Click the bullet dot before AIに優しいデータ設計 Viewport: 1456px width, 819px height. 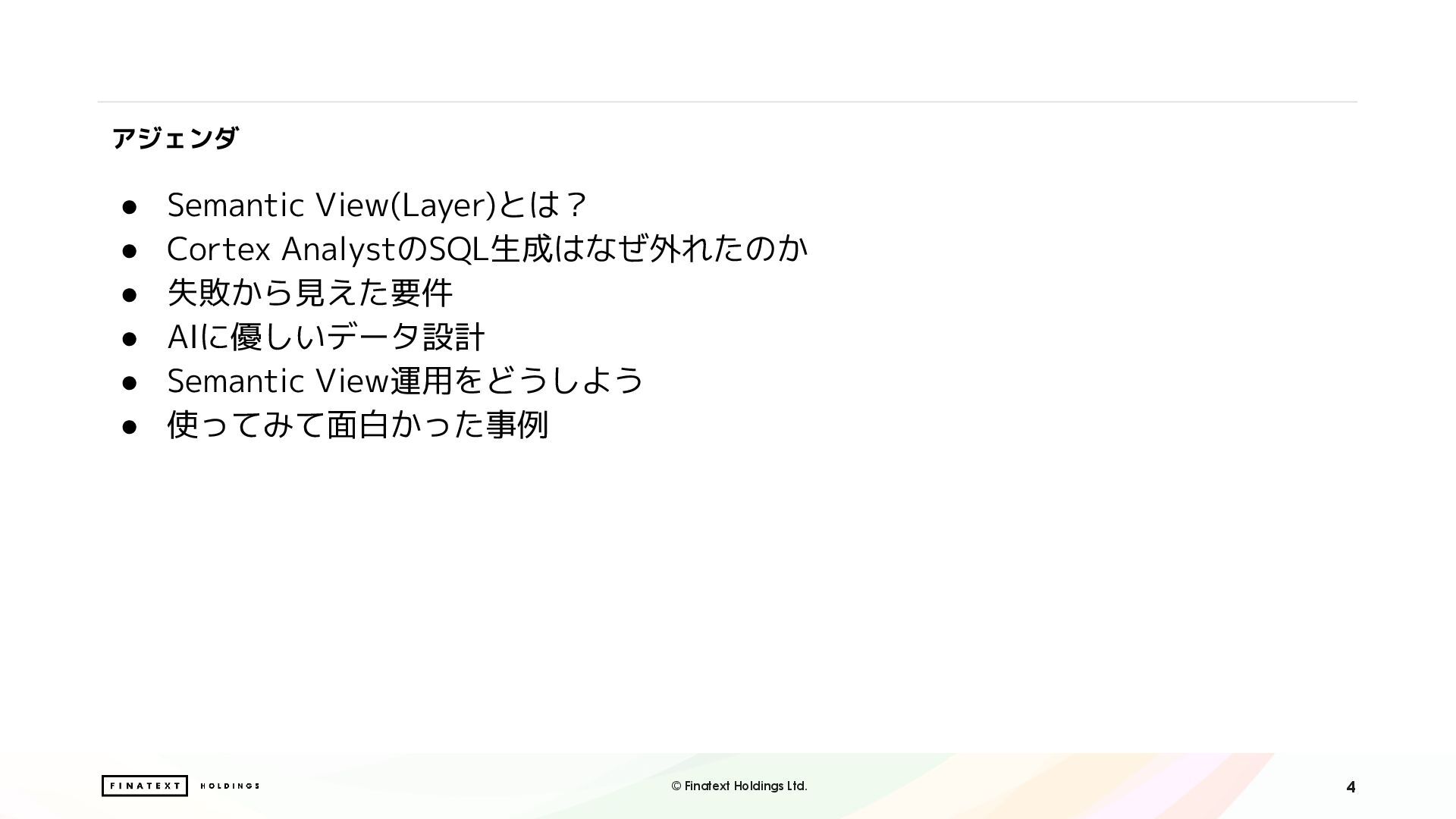coord(129,339)
